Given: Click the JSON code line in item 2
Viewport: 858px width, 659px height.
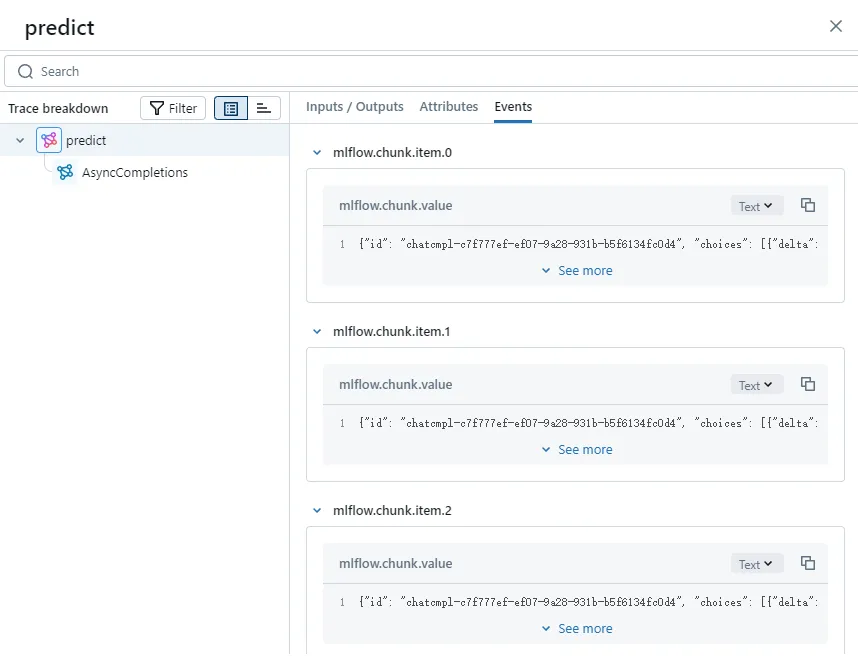Looking at the screenshot, I should [588, 602].
